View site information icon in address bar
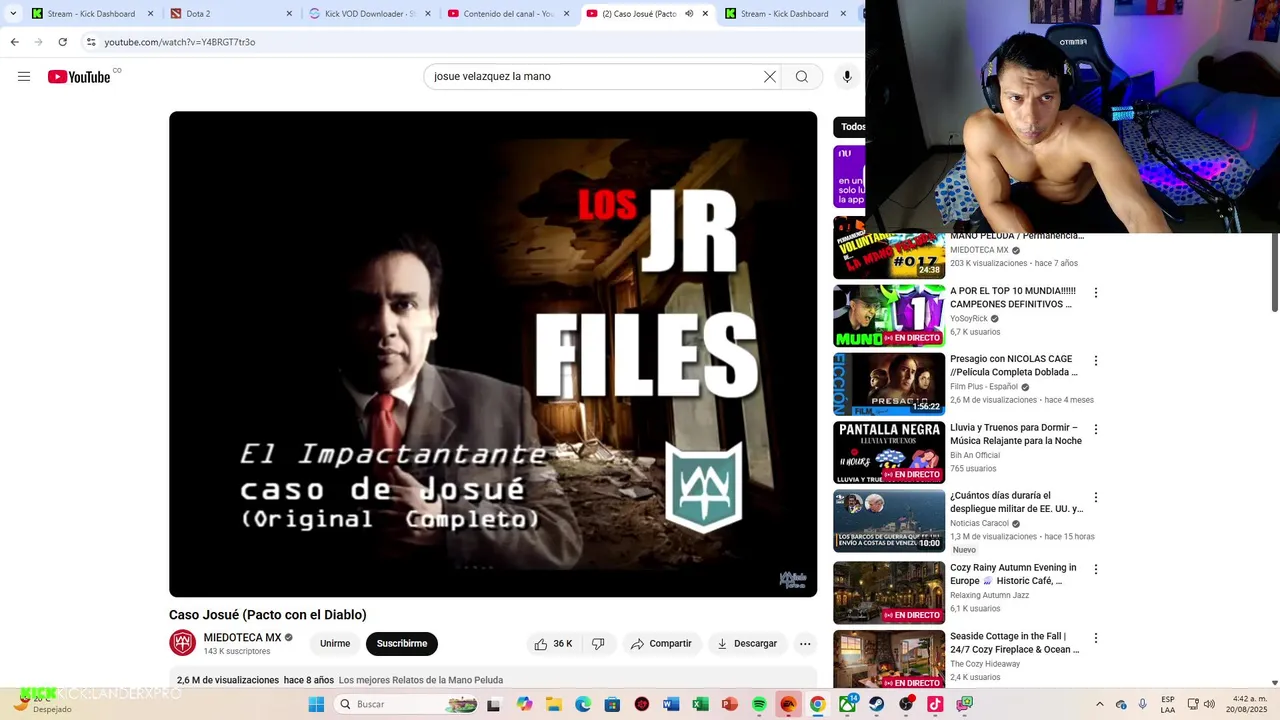Image resolution: width=1280 pixels, height=720 pixels. 91,42
